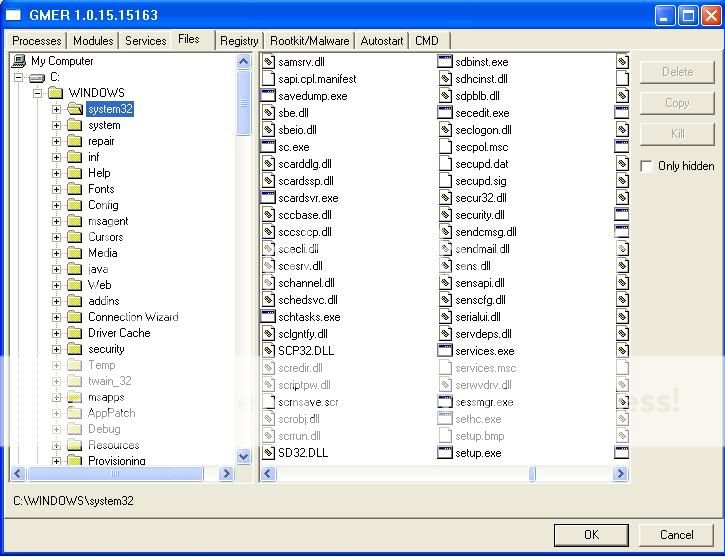Click the schedsvc.dll file icon
The image size is (725, 557).
coord(268,300)
